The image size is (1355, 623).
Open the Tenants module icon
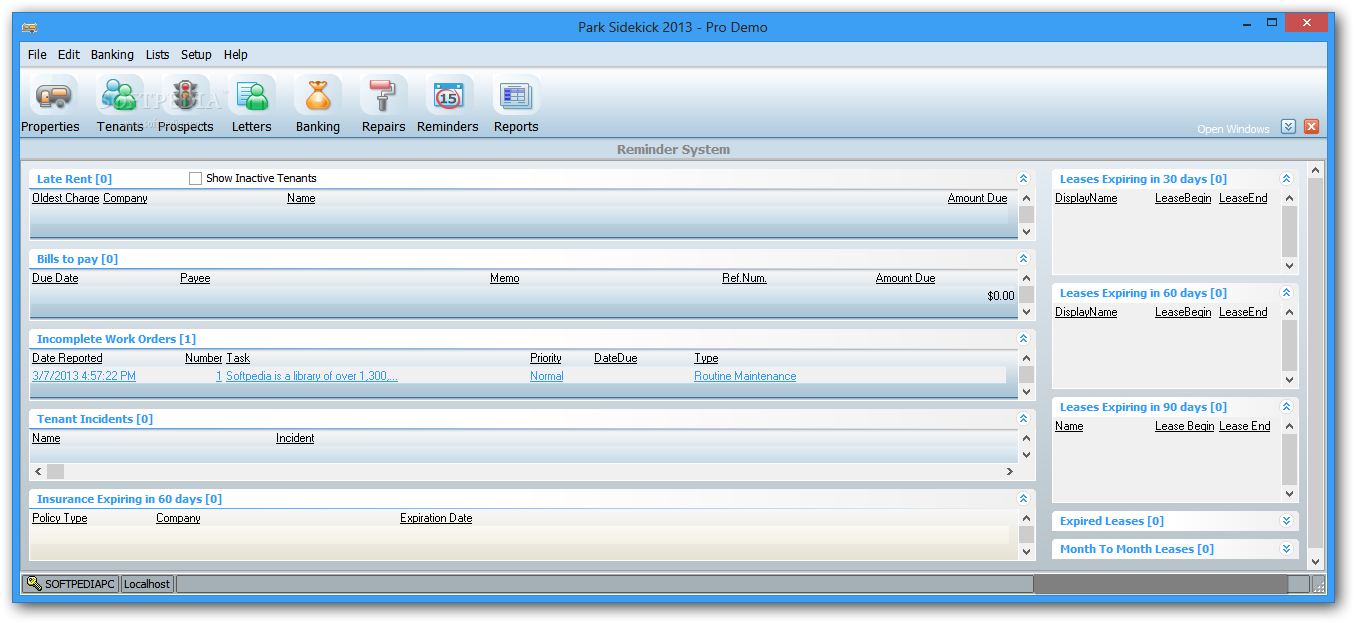pos(120,96)
